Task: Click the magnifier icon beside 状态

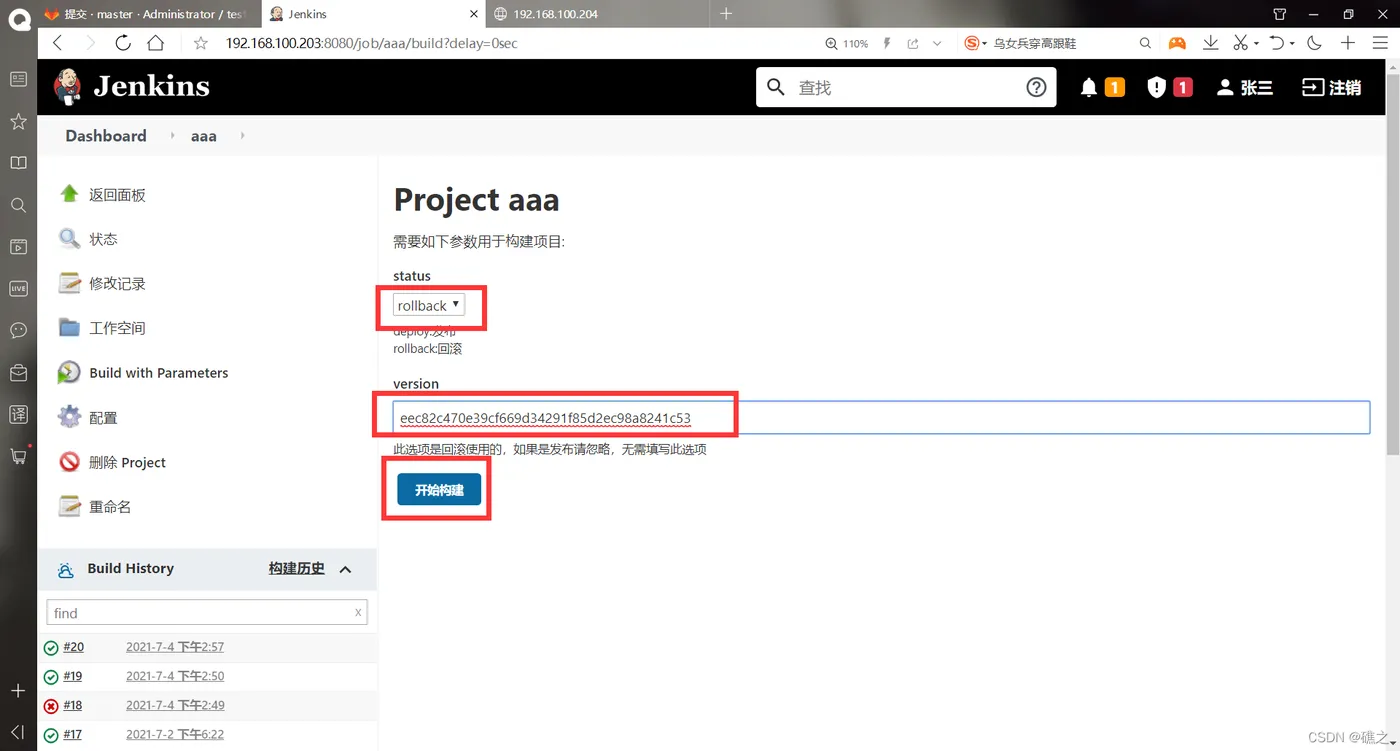Action: coord(69,238)
